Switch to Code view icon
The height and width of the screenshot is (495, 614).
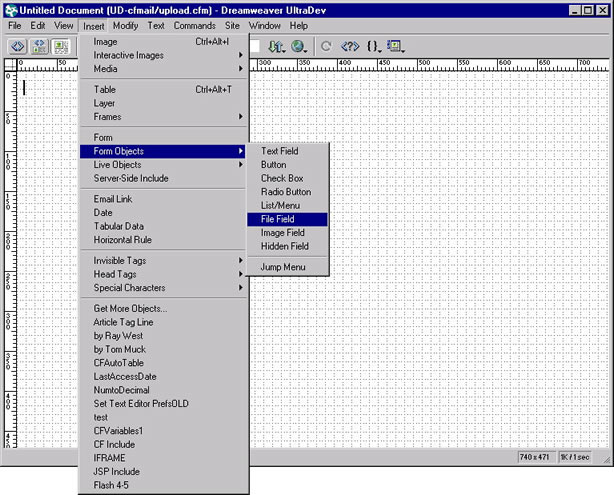[17, 46]
